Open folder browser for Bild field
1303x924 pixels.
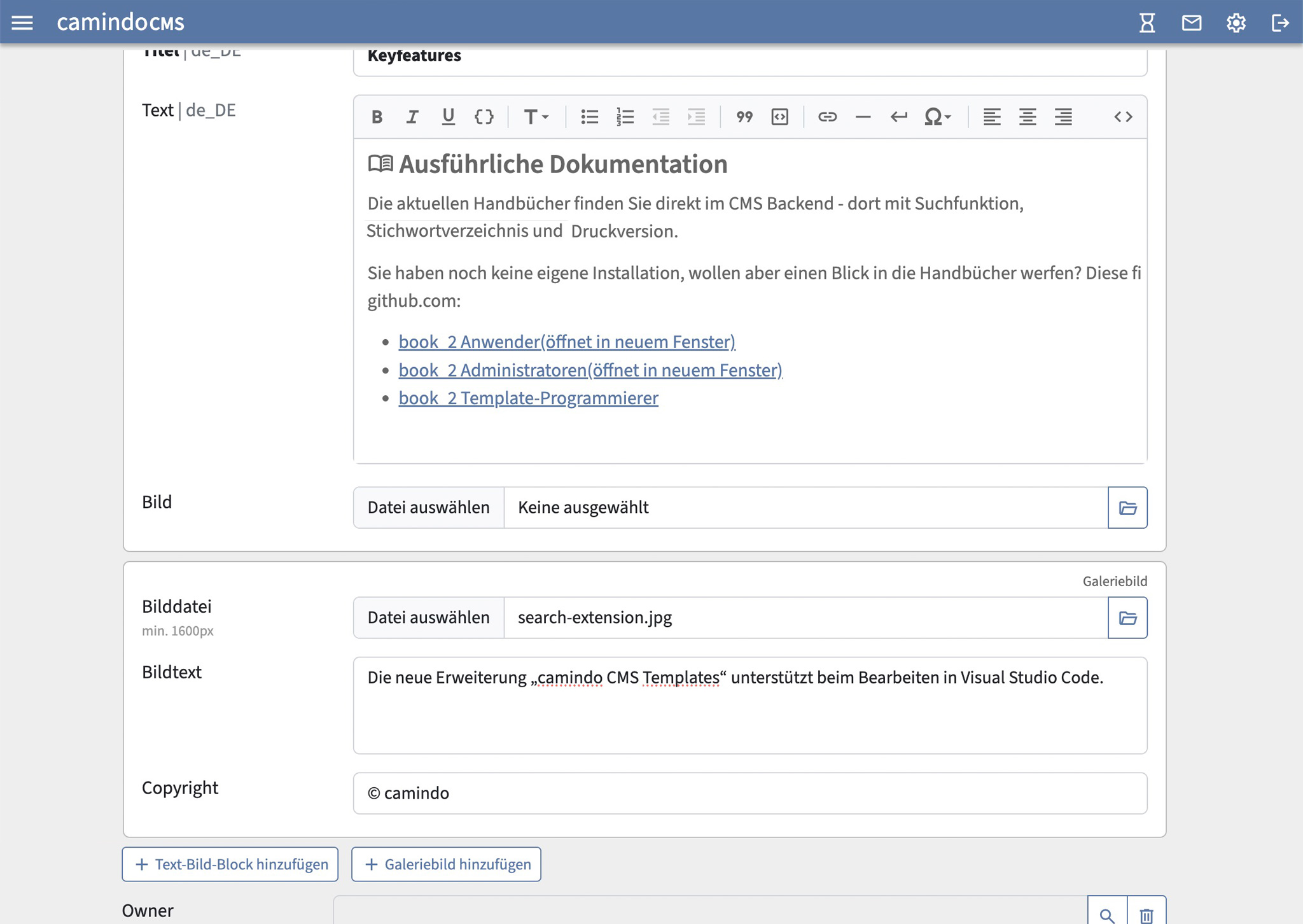coord(1127,507)
